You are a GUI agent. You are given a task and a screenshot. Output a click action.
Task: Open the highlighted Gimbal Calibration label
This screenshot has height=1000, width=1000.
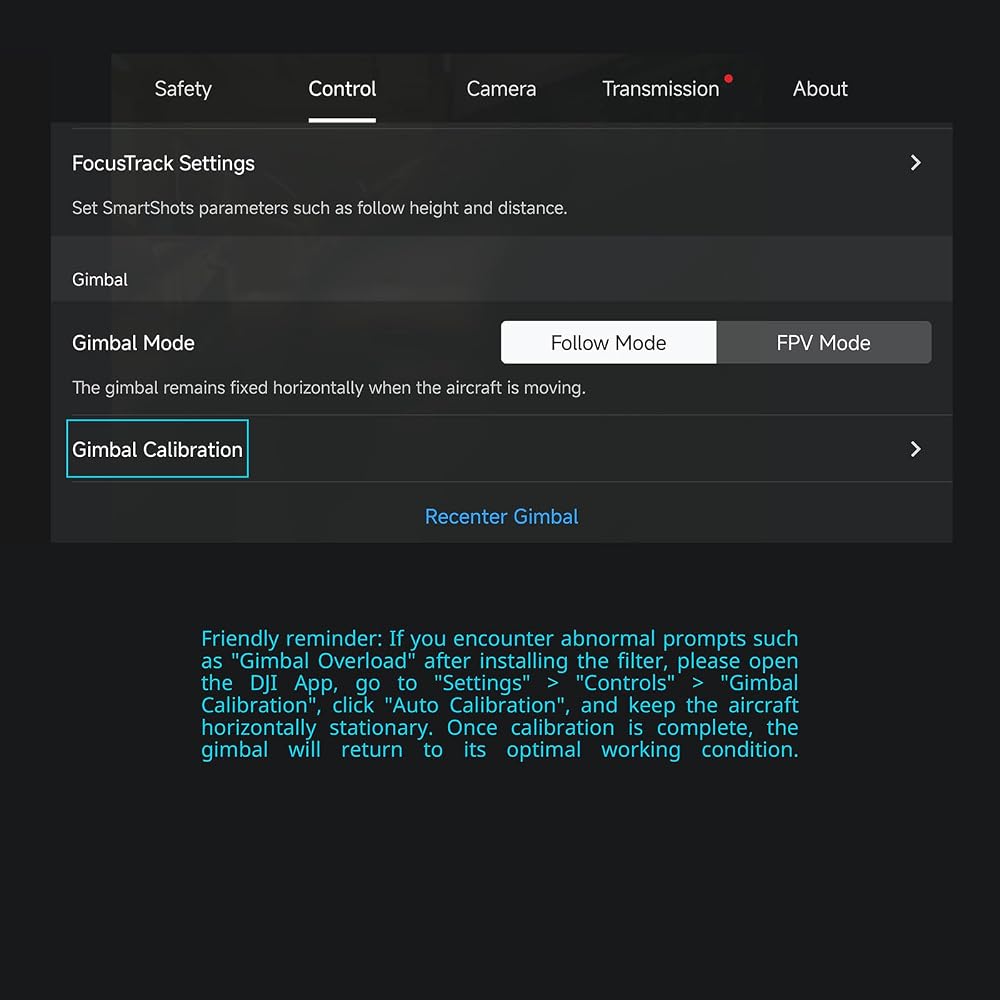coord(158,449)
